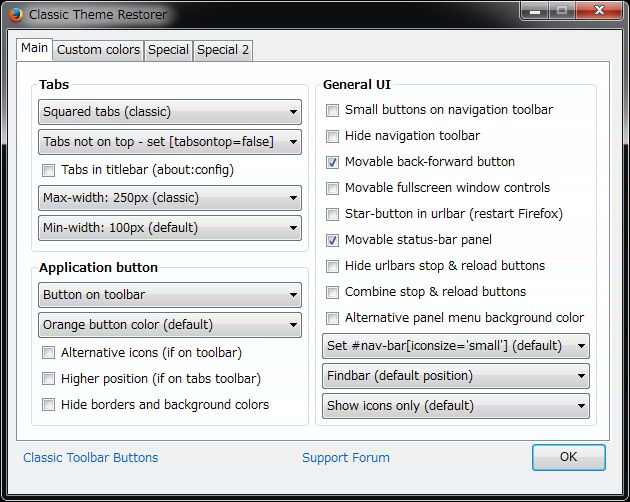Switch to Custom colors tab
This screenshot has height=502, width=630.
click(98, 50)
